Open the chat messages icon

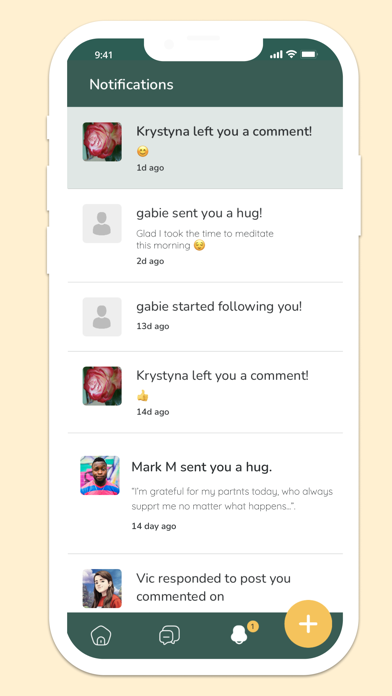pyautogui.click(x=170, y=635)
